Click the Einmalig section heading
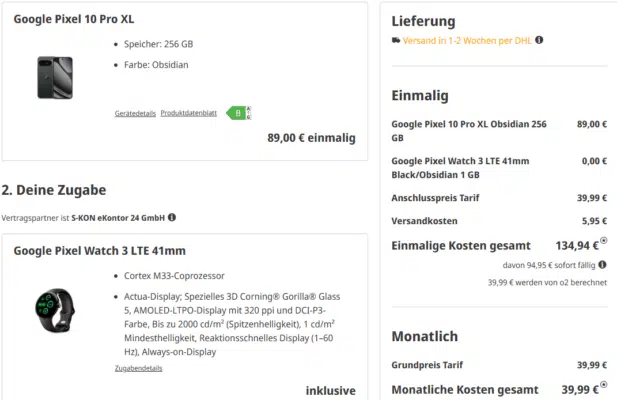The image size is (617, 400). pos(419,96)
